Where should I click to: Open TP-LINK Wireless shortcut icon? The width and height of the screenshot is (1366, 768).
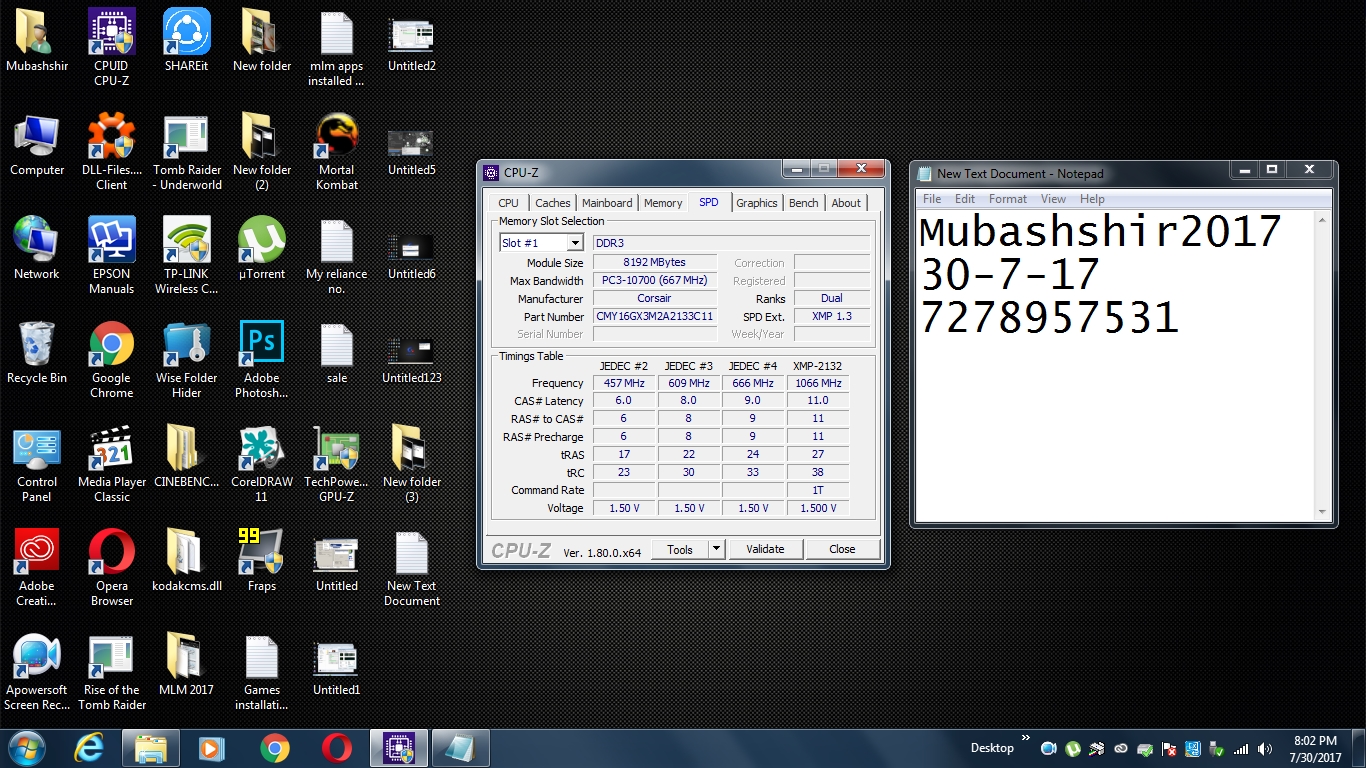coord(187,255)
